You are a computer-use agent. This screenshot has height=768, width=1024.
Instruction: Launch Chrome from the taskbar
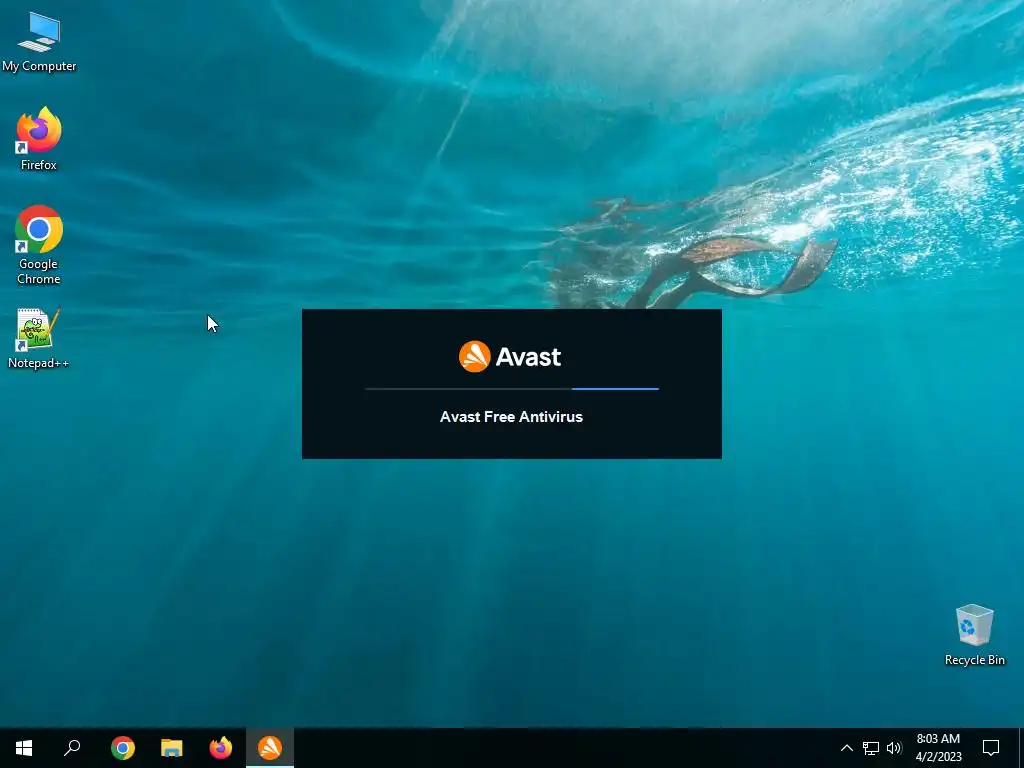tap(123, 748)
